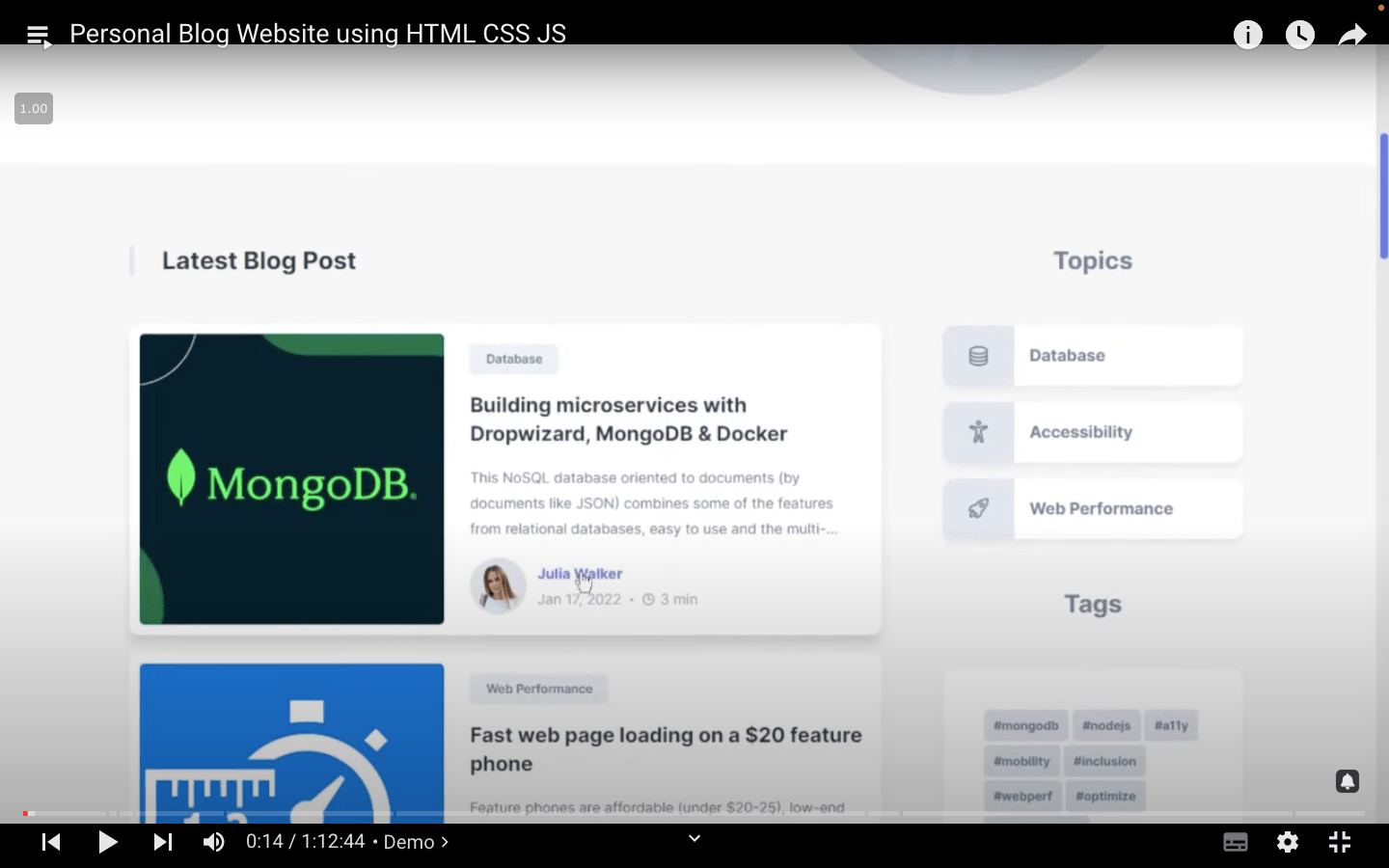
Task: Select the #nodejs tag
Action: tap(1106, 725)
